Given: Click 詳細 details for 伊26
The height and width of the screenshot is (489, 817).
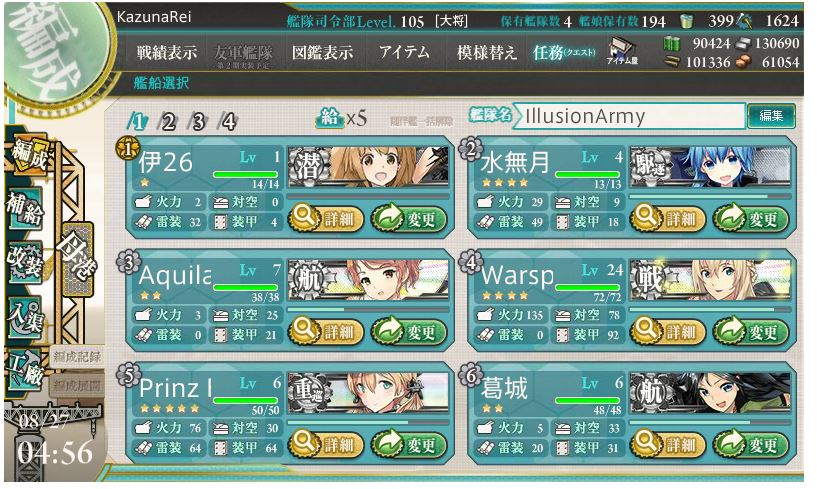Looking at the screenshot, I should click(x=326, y=218).
